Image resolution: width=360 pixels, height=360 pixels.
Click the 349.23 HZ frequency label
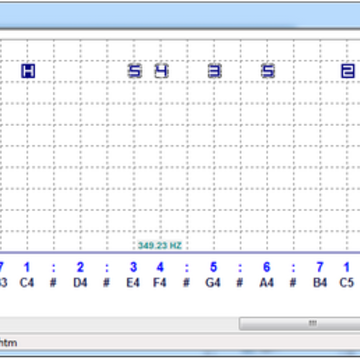(x=160, y=246)
